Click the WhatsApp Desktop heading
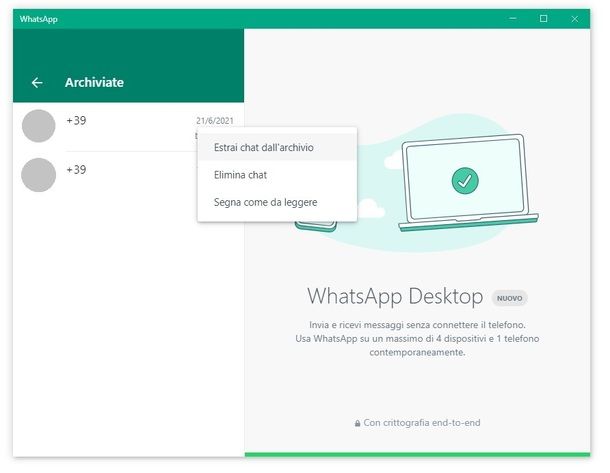The image size is (610, 473). (x=395, y=296)
